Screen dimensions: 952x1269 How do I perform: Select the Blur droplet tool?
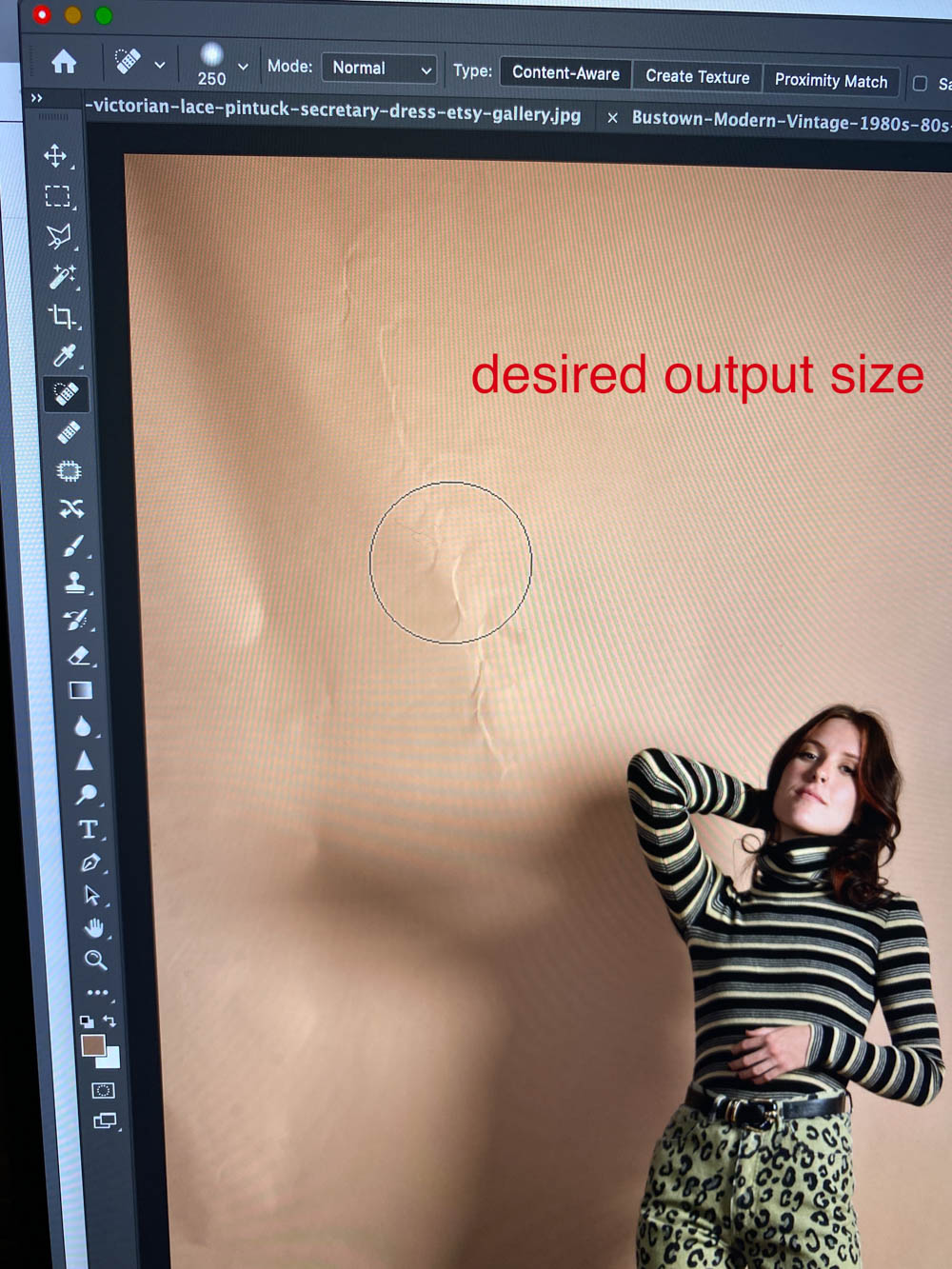[x=83, y=726]
